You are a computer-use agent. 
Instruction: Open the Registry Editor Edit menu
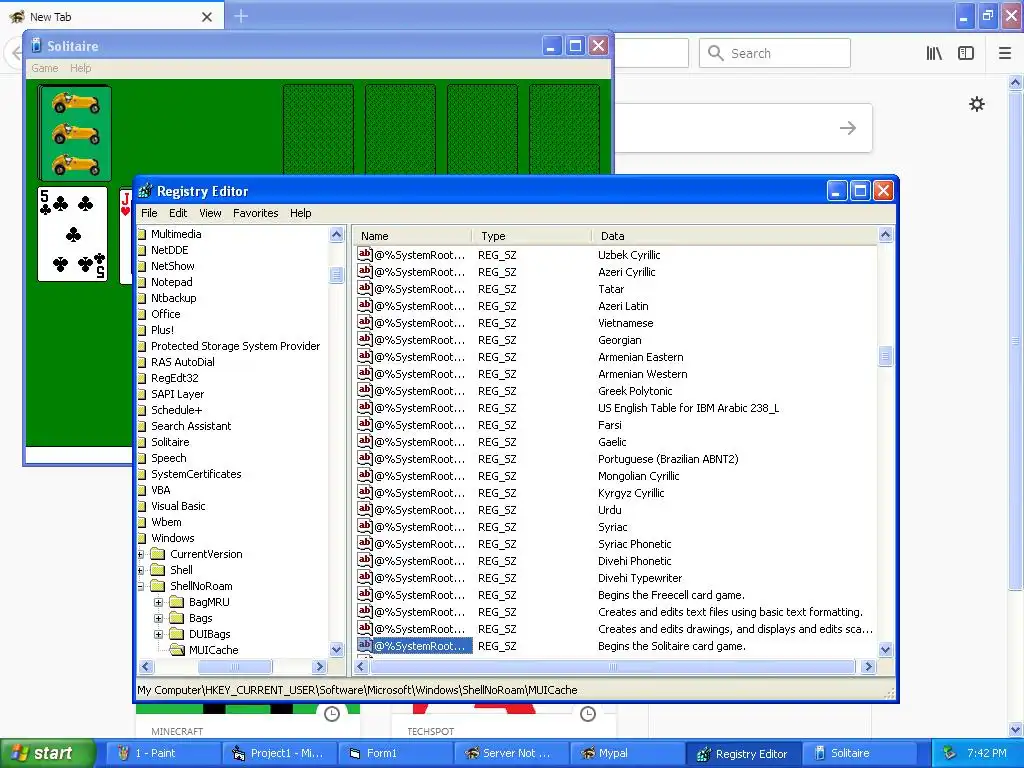coord(178,213)
